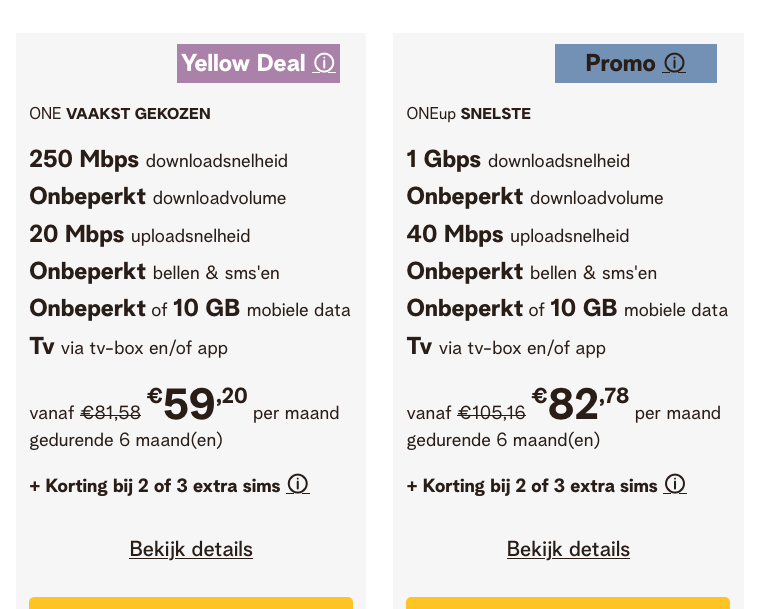Click Korting bij extra sims text in ONE plan

(x=155, y=486)
